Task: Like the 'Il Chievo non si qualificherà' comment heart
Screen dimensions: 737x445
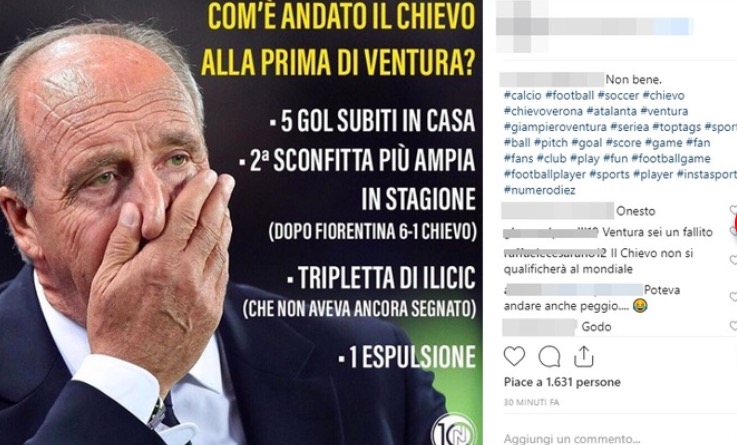Action: [733, 260]
